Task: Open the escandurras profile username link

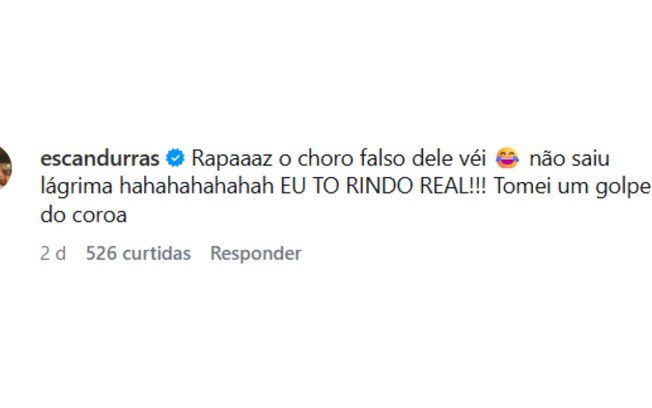Action: 101,158
